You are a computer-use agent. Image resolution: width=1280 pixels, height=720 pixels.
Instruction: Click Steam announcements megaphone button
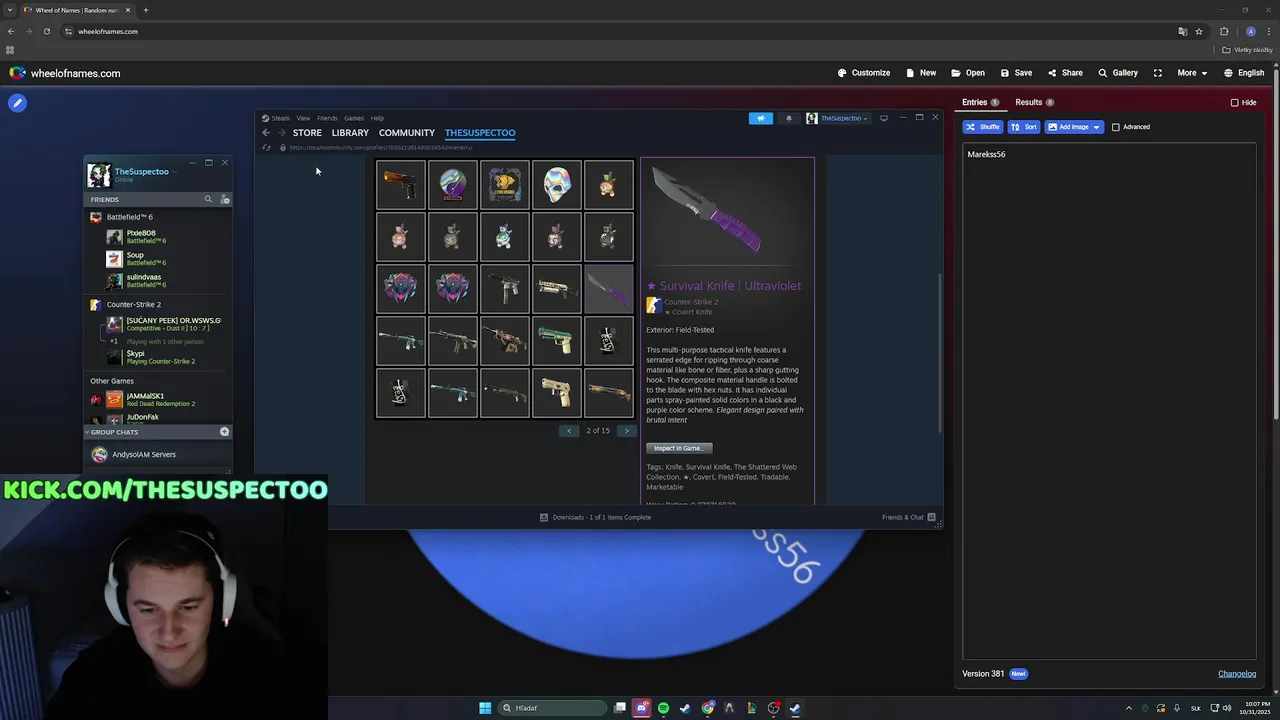click(761, 118)
